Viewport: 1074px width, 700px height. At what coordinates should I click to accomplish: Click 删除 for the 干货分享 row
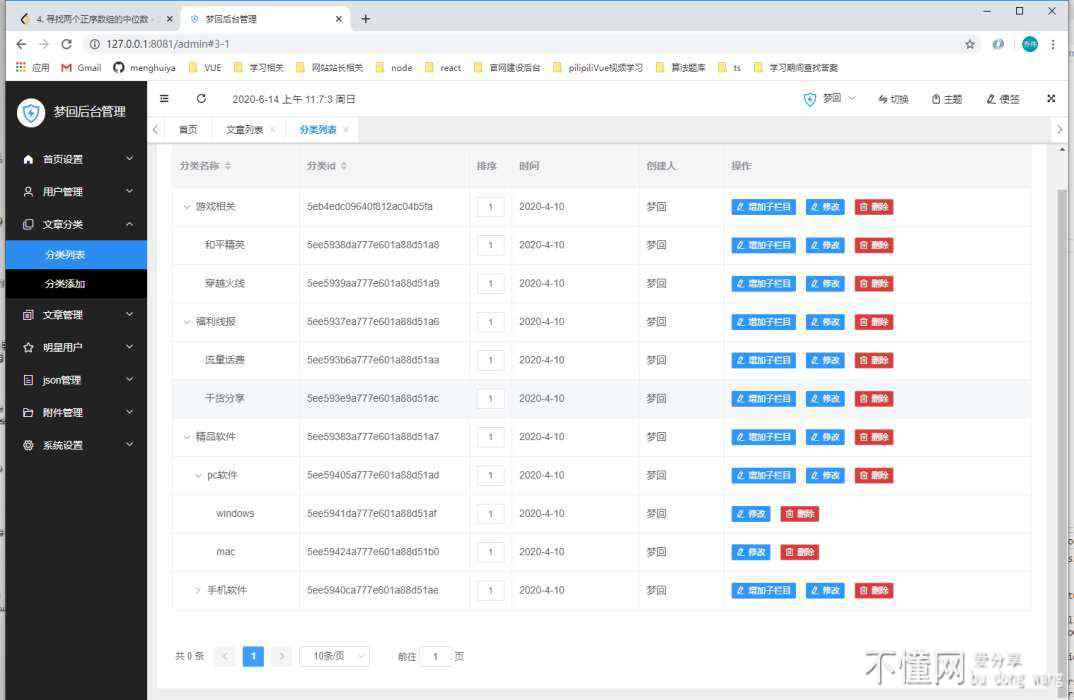coord(873,399)
